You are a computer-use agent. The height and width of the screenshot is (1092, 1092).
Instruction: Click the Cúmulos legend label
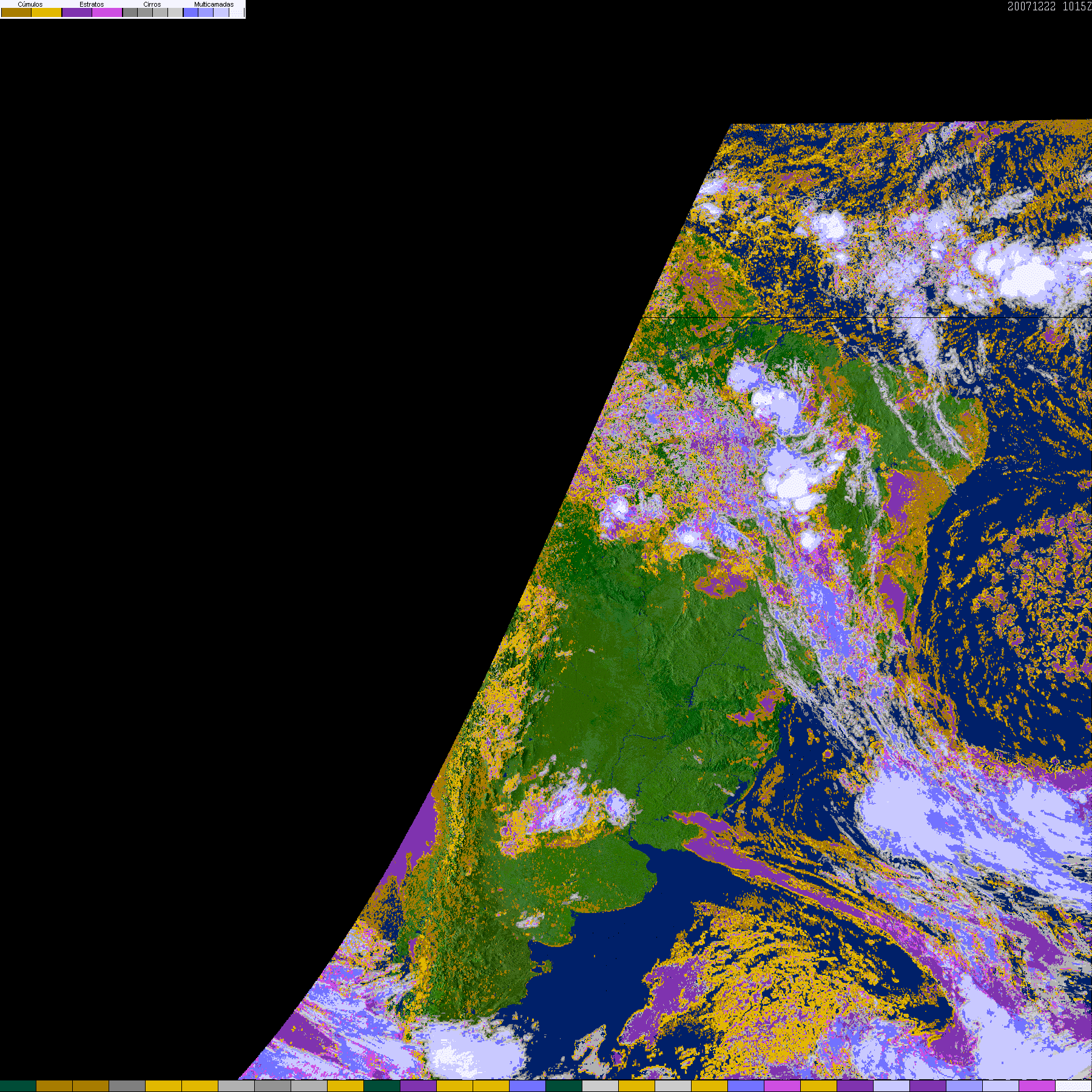point(30,4)
